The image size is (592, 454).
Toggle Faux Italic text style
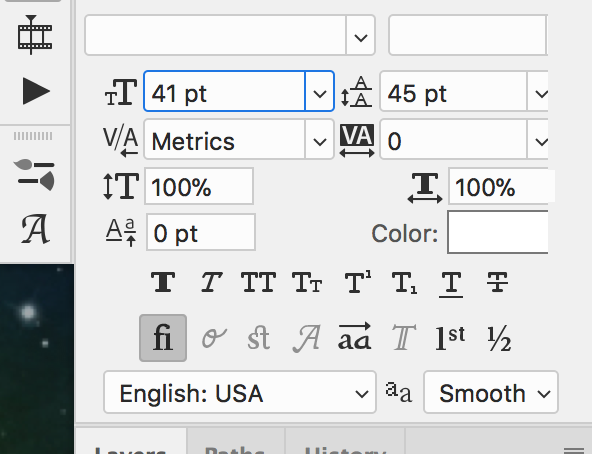211,282
